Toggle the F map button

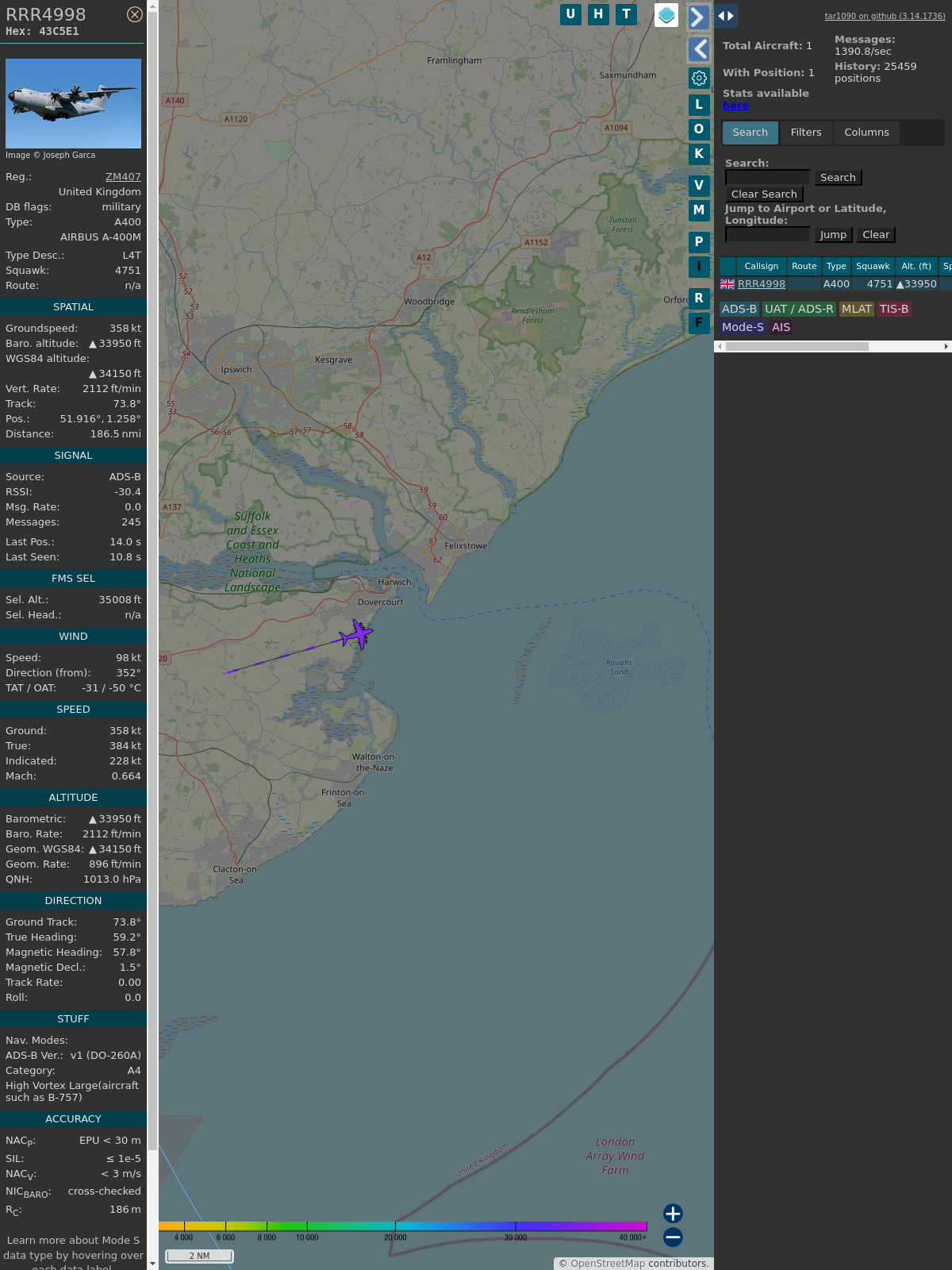[x=699, y=322]
